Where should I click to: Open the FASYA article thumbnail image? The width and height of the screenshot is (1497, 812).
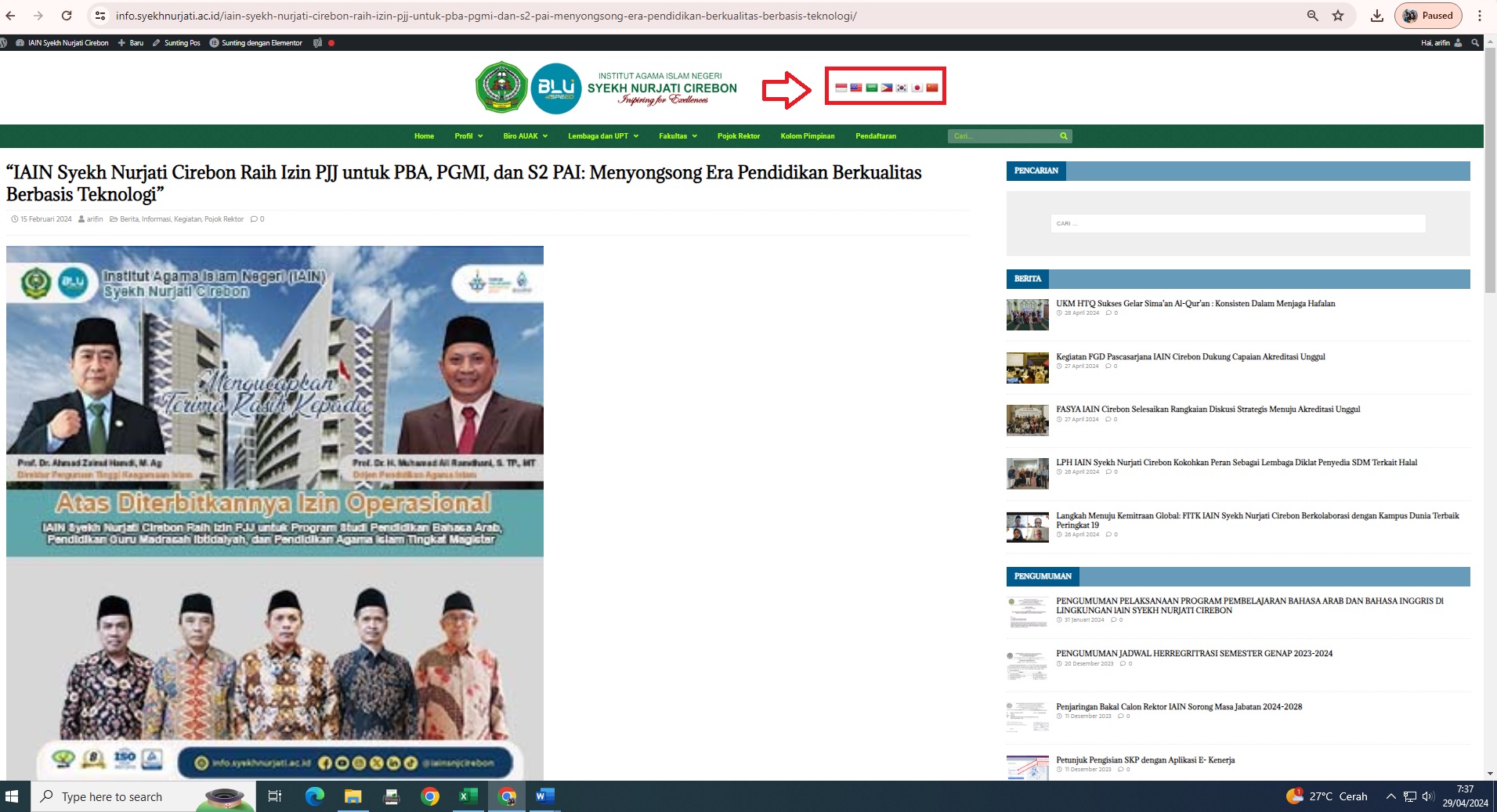click(1027, 420)
